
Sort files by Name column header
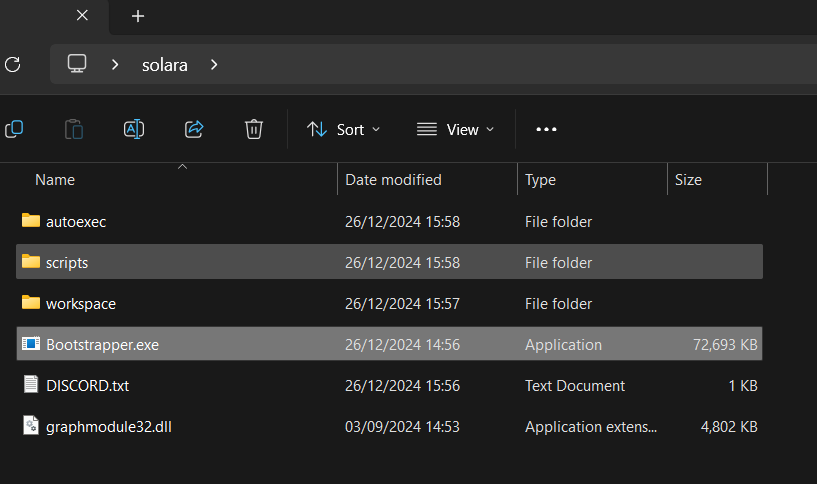click(55, 180)
